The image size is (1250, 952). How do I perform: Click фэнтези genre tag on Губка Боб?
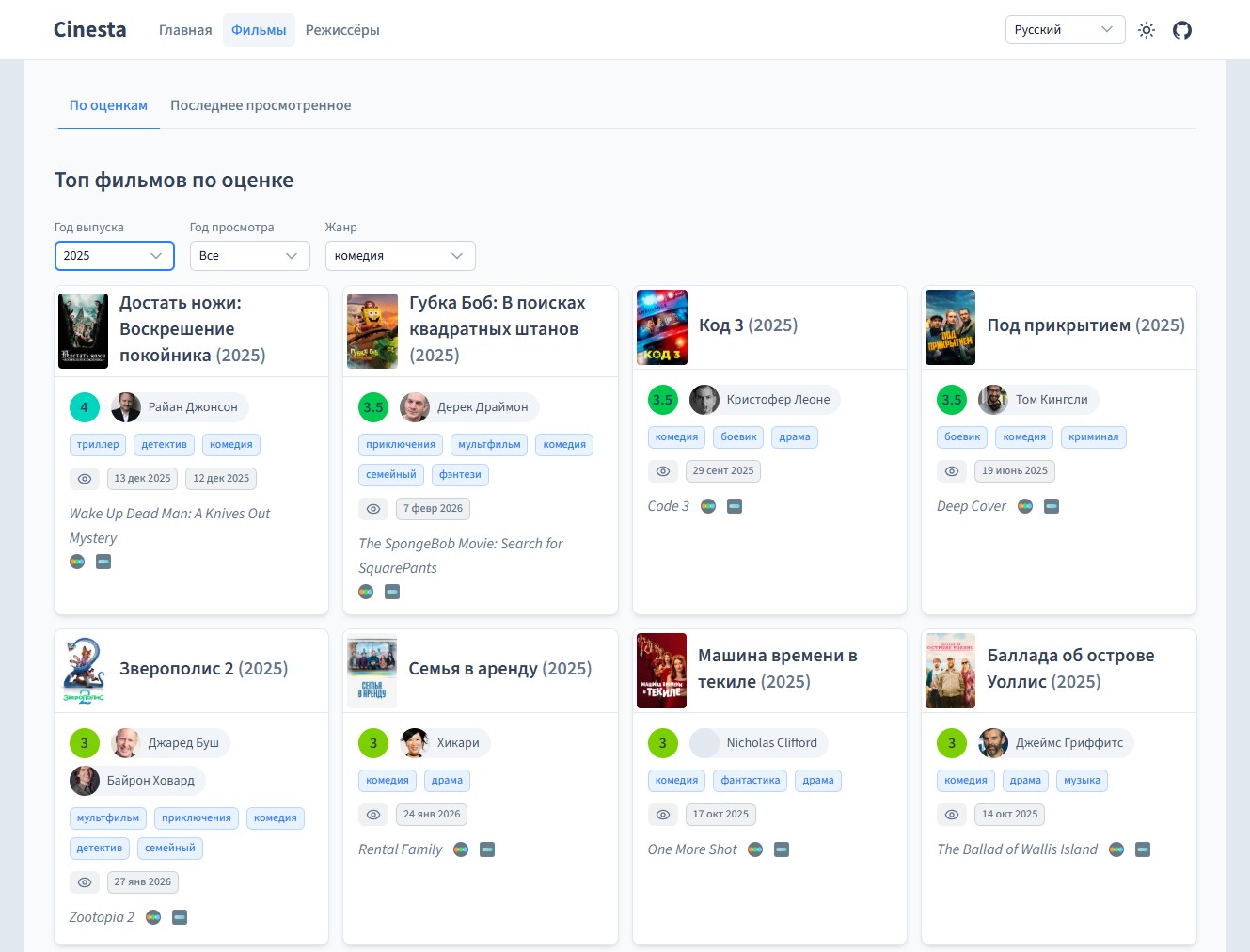pyautogui.click(x=460, y=475)
